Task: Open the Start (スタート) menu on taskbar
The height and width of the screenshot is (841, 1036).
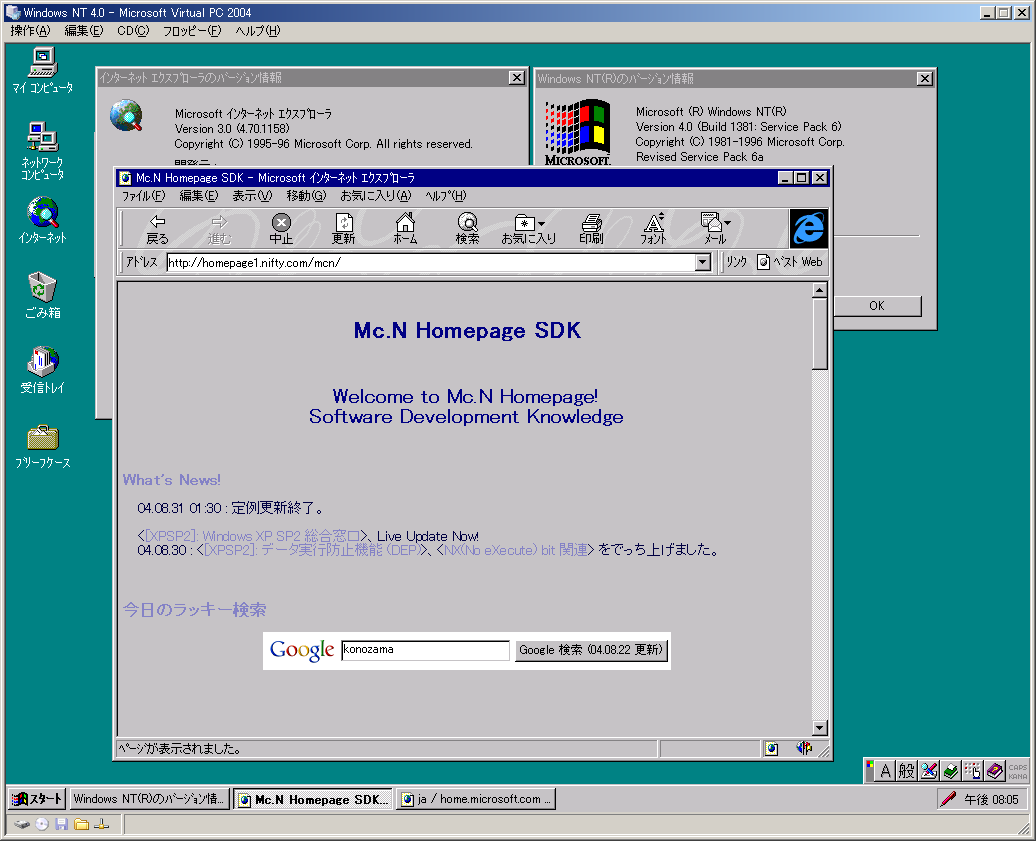Action: [38, 799]
